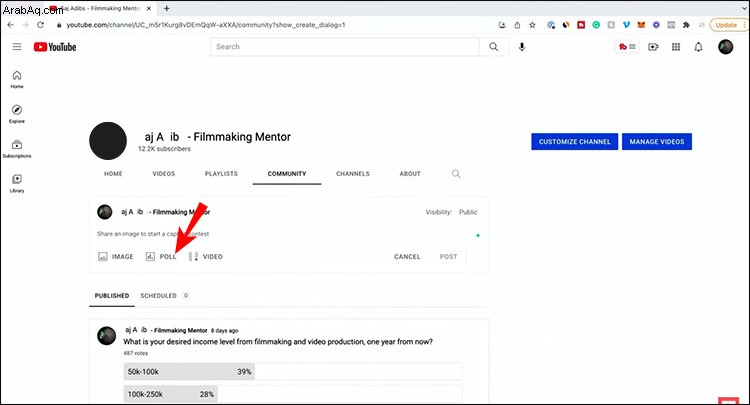Open the Create video camera icon
Viewport: 750px width, 405px height.
(x=653, y=47)
